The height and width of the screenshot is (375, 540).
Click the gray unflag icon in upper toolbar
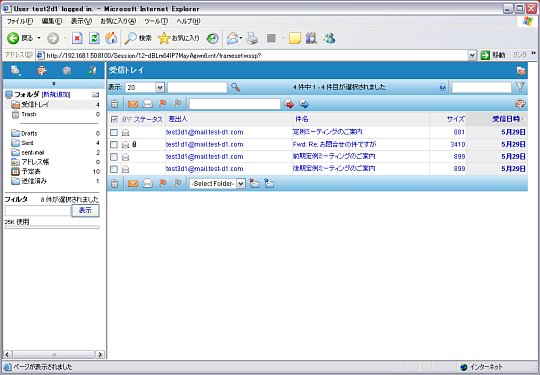pyautogui.click(x=177, y=103)
